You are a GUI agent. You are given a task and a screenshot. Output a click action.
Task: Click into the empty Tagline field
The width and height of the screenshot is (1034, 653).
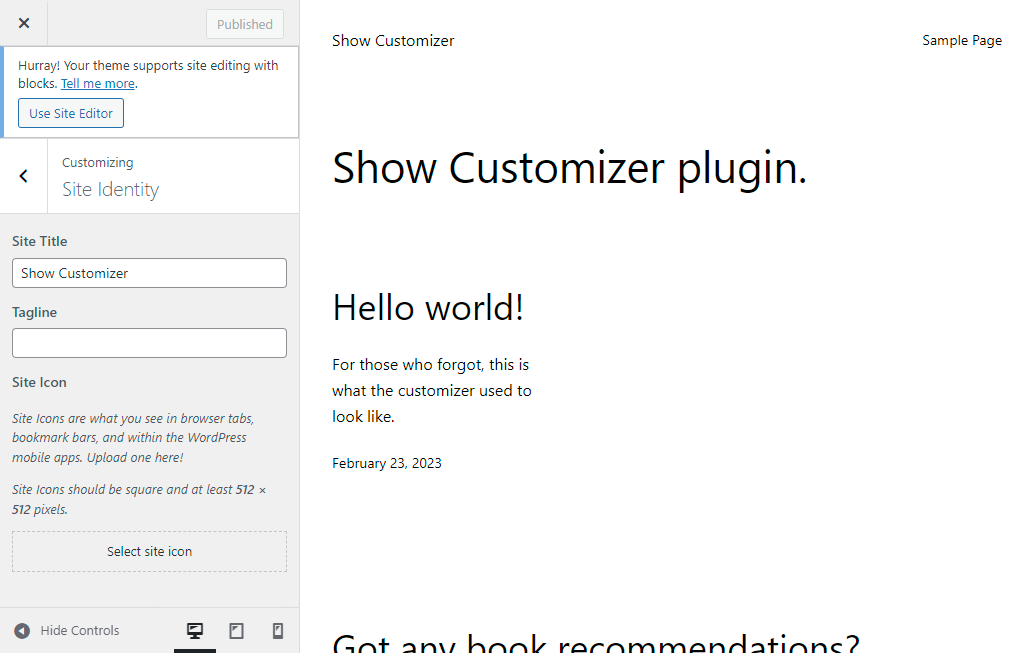[x=149, y=343]
